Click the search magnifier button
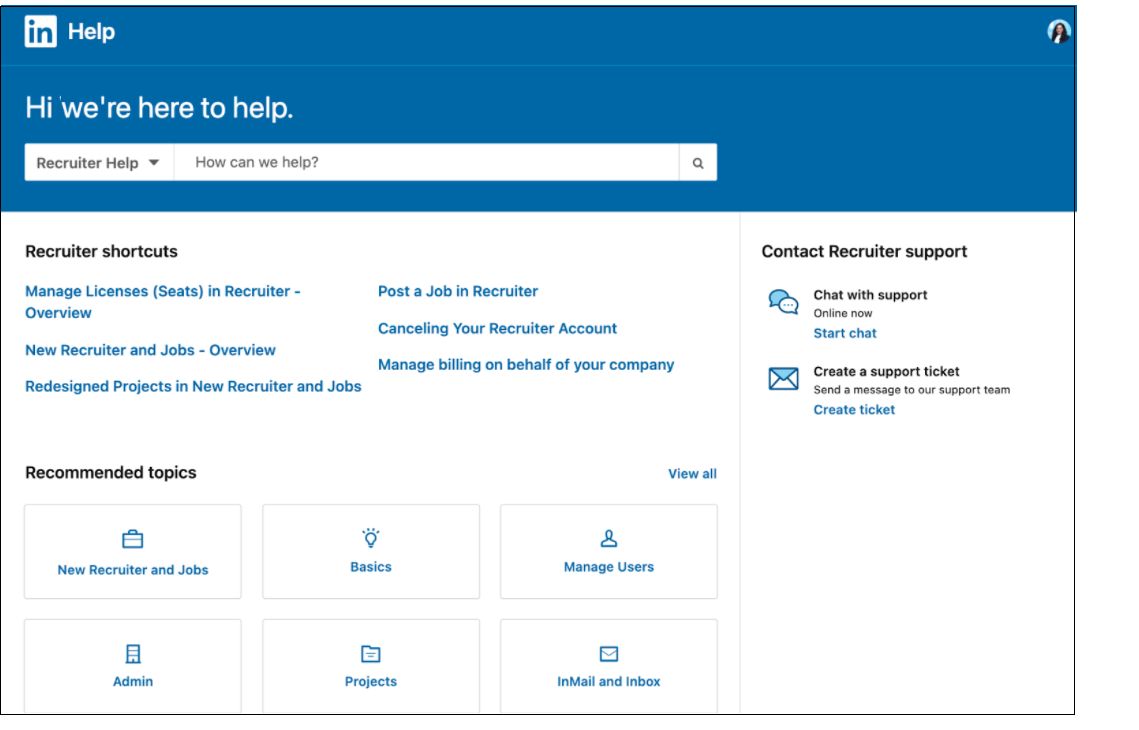This screenshot has width=1139, height=730. [x=698, y=163]
